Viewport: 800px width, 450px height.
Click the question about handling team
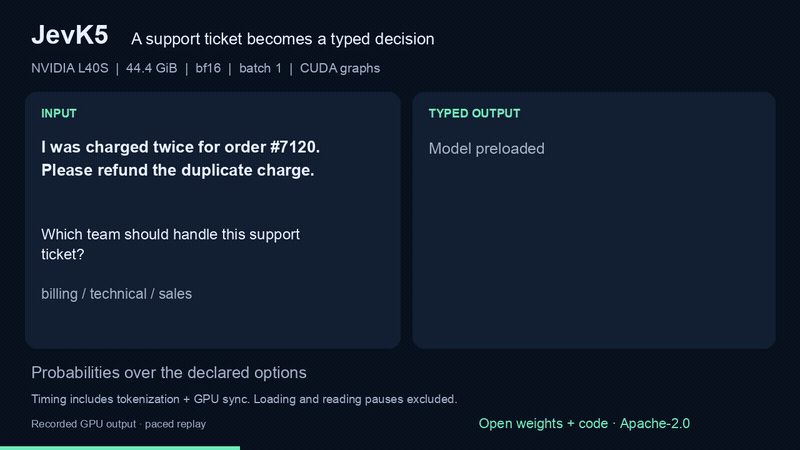click(170, 244)
